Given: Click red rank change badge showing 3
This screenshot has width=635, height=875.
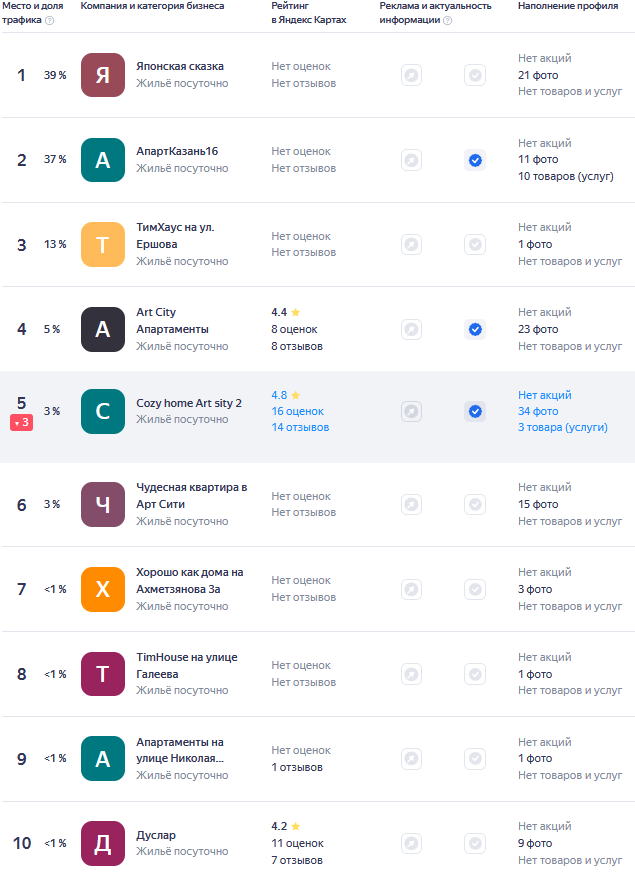Looking at the screenshot, I should click(x=21, y=423).
